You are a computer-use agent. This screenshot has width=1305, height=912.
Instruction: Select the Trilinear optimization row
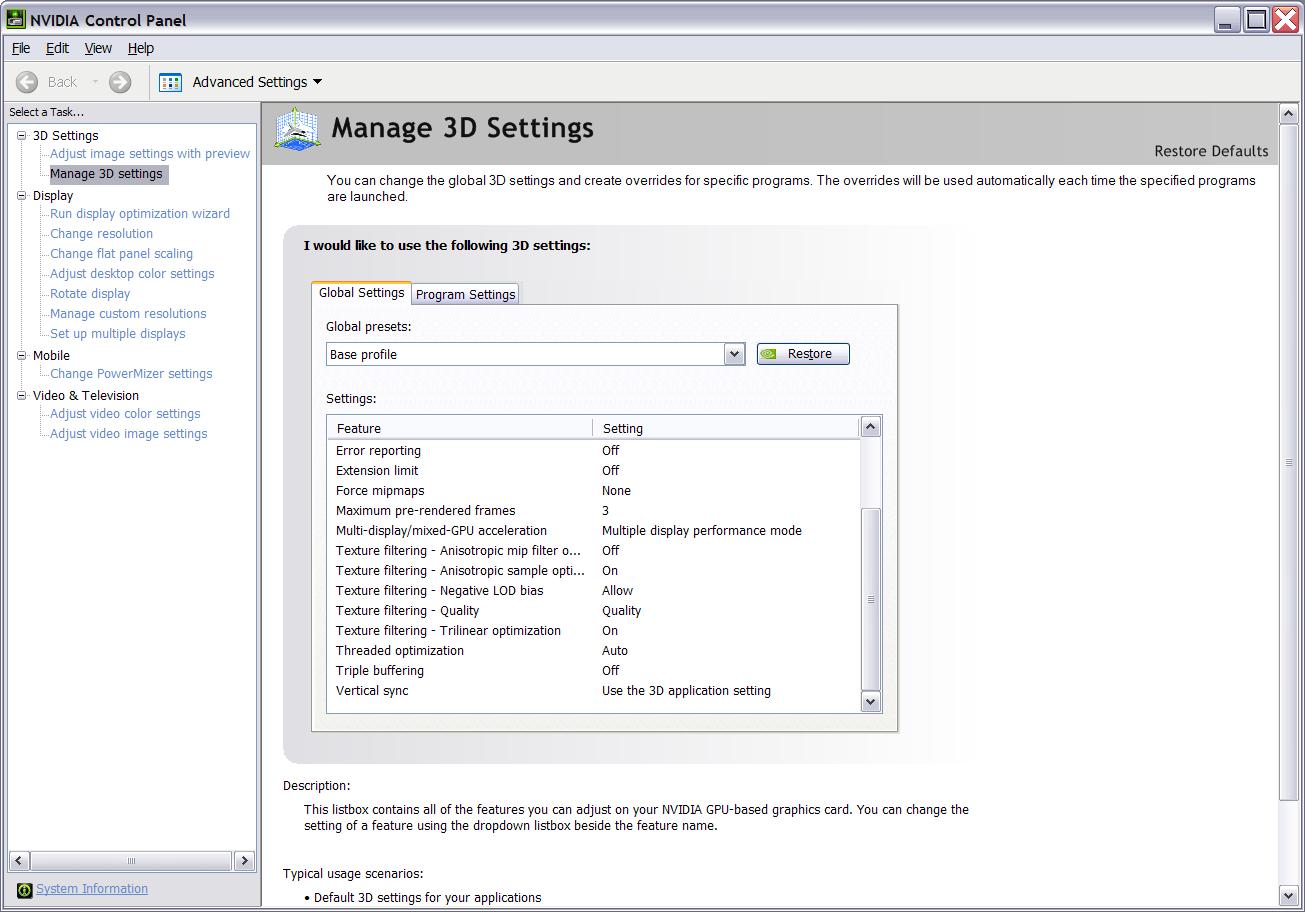[593, 631]
